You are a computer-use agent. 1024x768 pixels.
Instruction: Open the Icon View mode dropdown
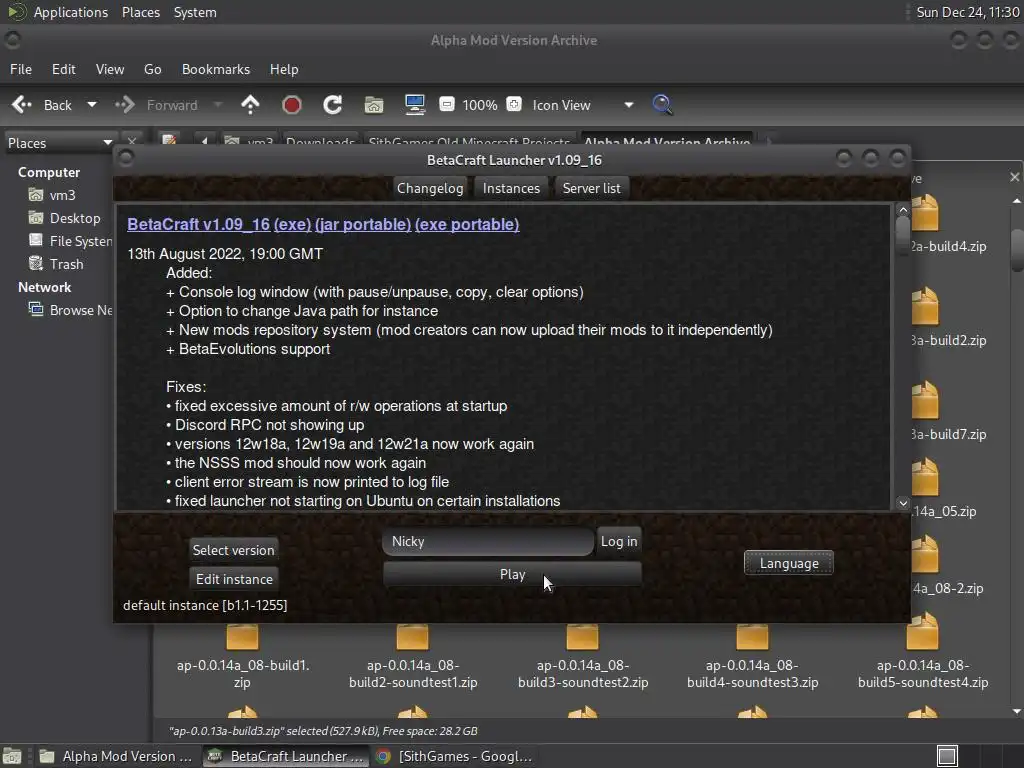click(x=583, y=105)
